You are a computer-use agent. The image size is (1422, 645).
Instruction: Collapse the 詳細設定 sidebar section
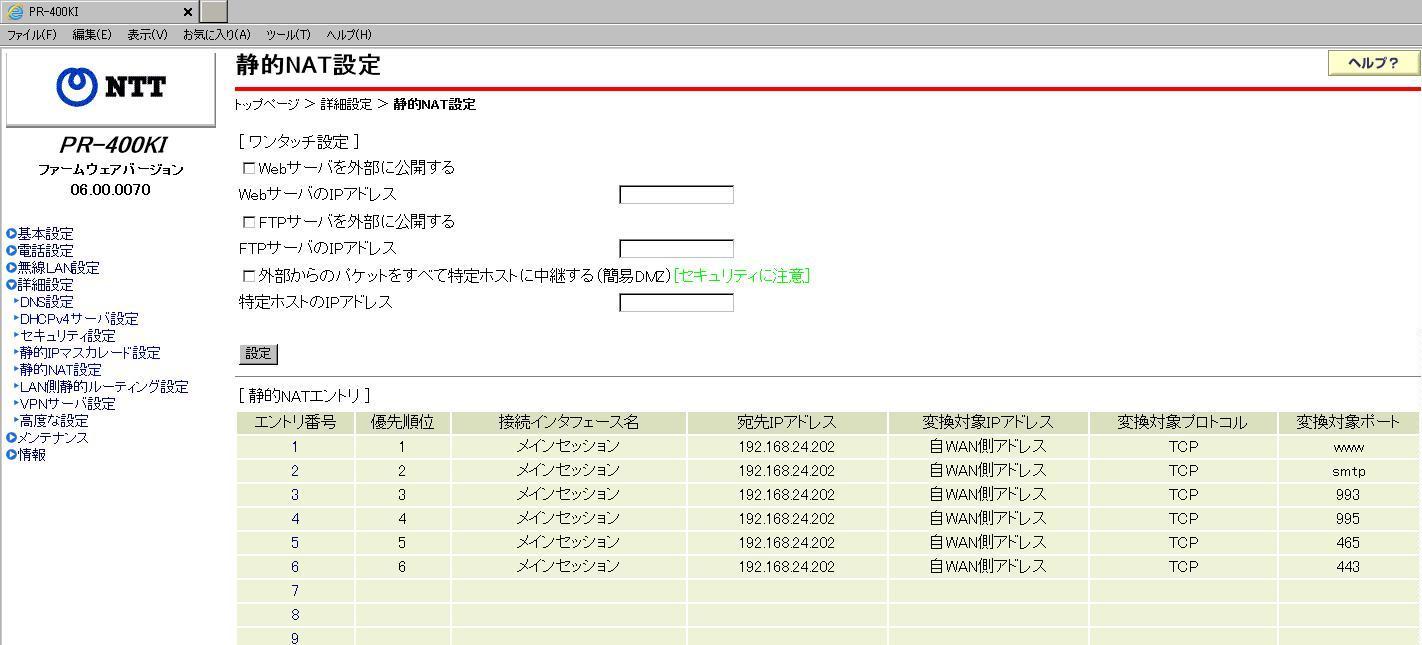(45, 285)
